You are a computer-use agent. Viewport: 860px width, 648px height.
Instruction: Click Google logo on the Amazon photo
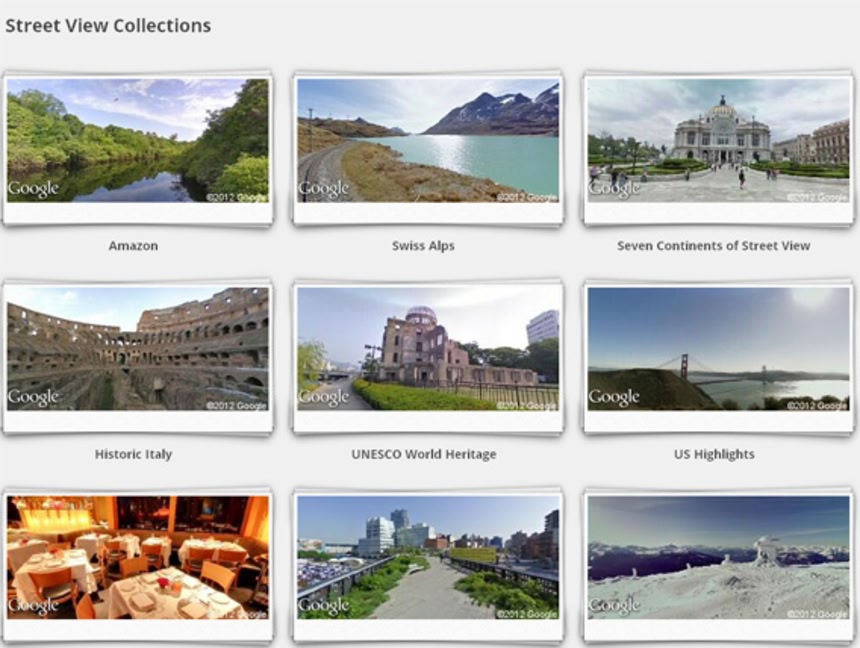click(x=33, y=189)
